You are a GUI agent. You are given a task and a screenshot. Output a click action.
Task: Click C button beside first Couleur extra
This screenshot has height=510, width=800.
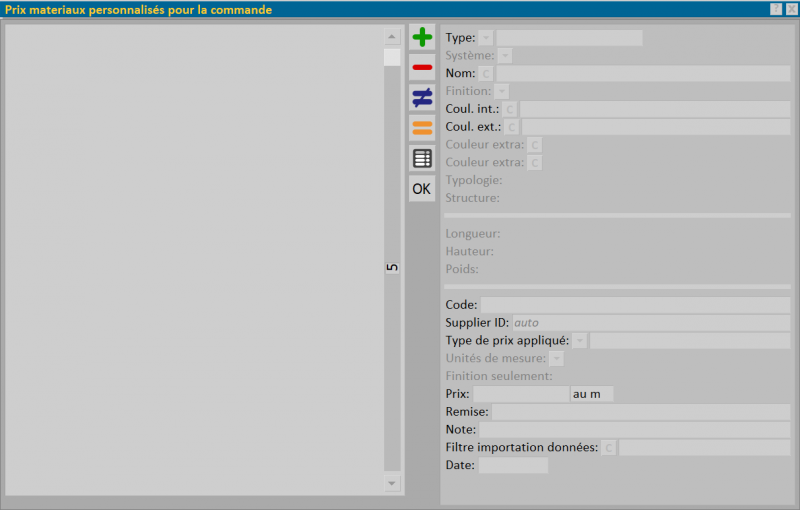(x=534, y=145)
